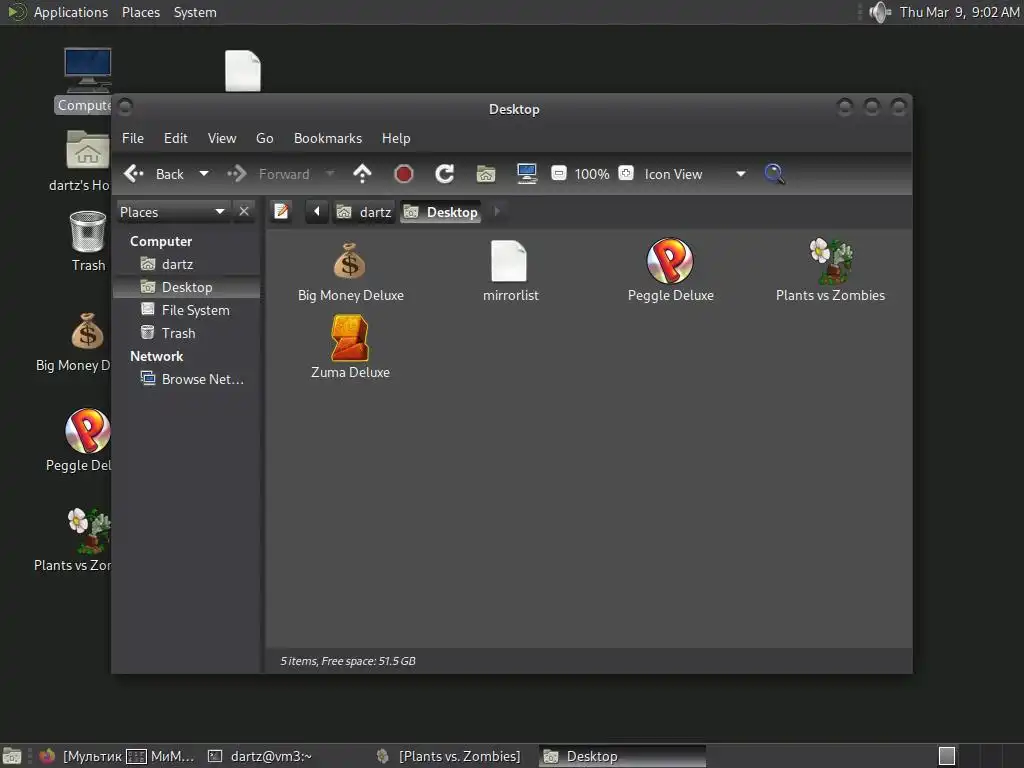The height and width of the screenshot is (768, 1024).
Task: Select Desktop in the Places sidebar
Action: [187, 287]
